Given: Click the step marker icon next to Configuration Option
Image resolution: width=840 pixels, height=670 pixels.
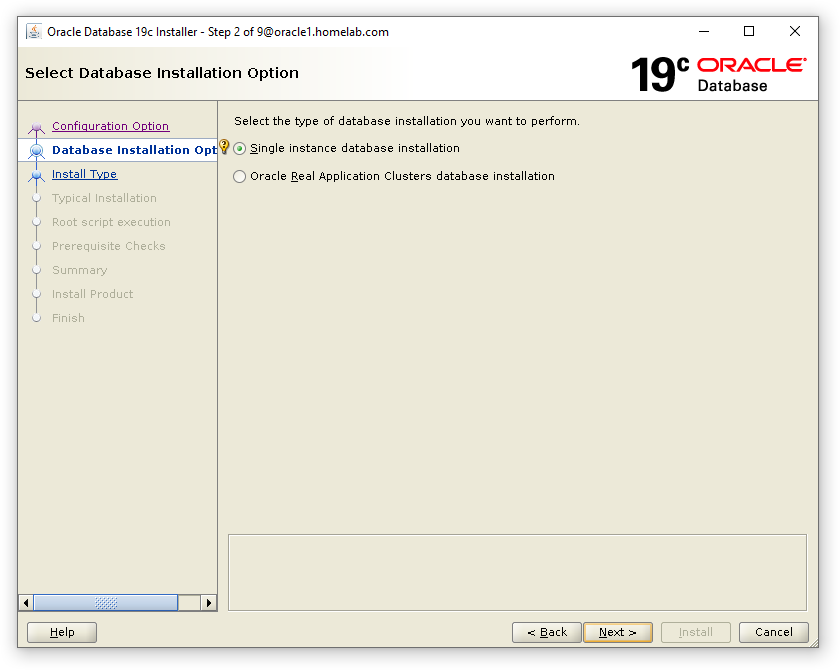Looking at the screenshot, I should pos(38,126).
